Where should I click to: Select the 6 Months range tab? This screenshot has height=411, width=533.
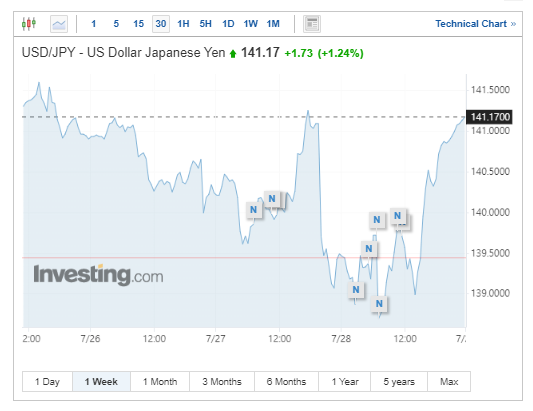(286, 382)
